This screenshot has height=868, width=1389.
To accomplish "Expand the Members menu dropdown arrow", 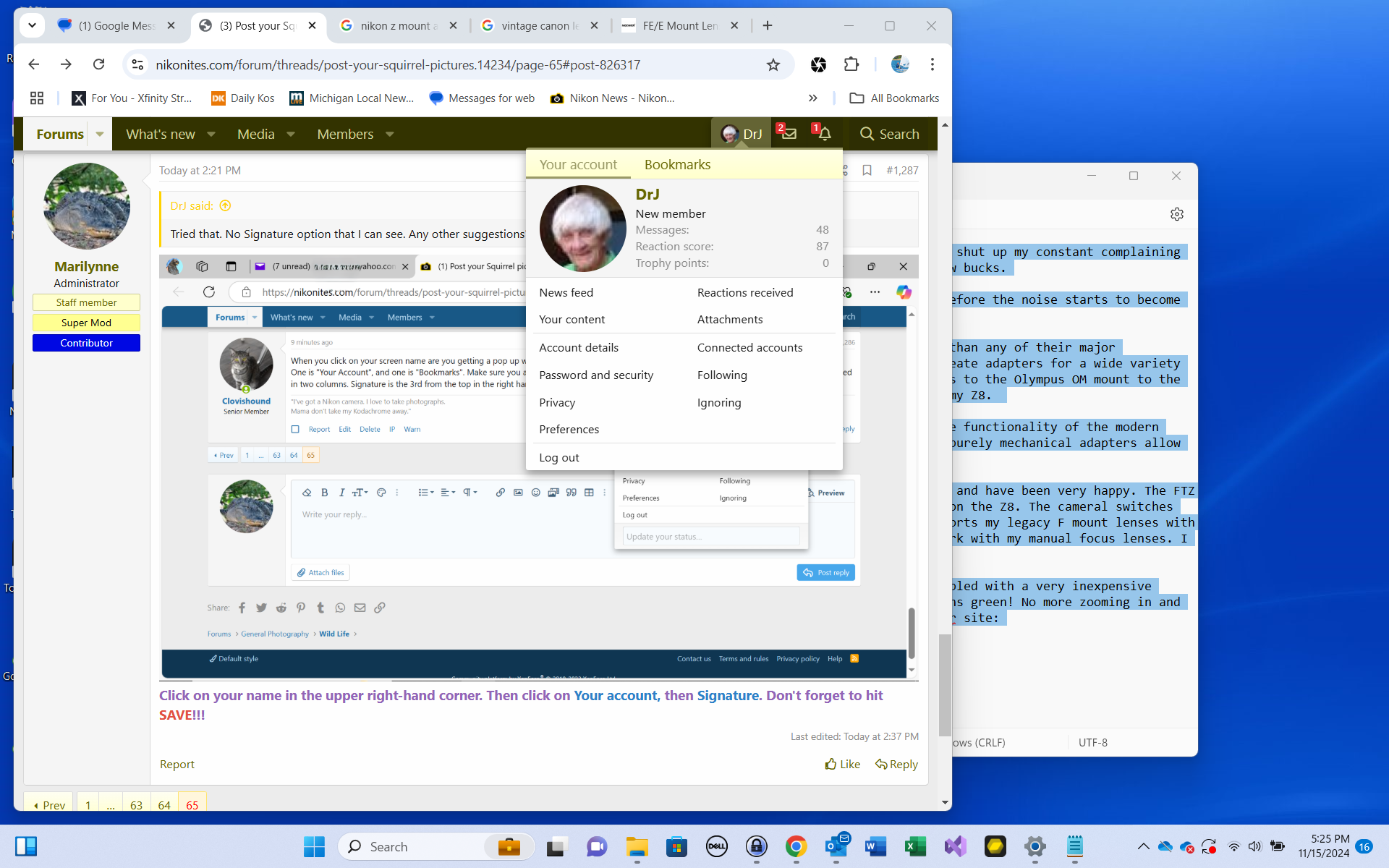I will tap(390, 135).
